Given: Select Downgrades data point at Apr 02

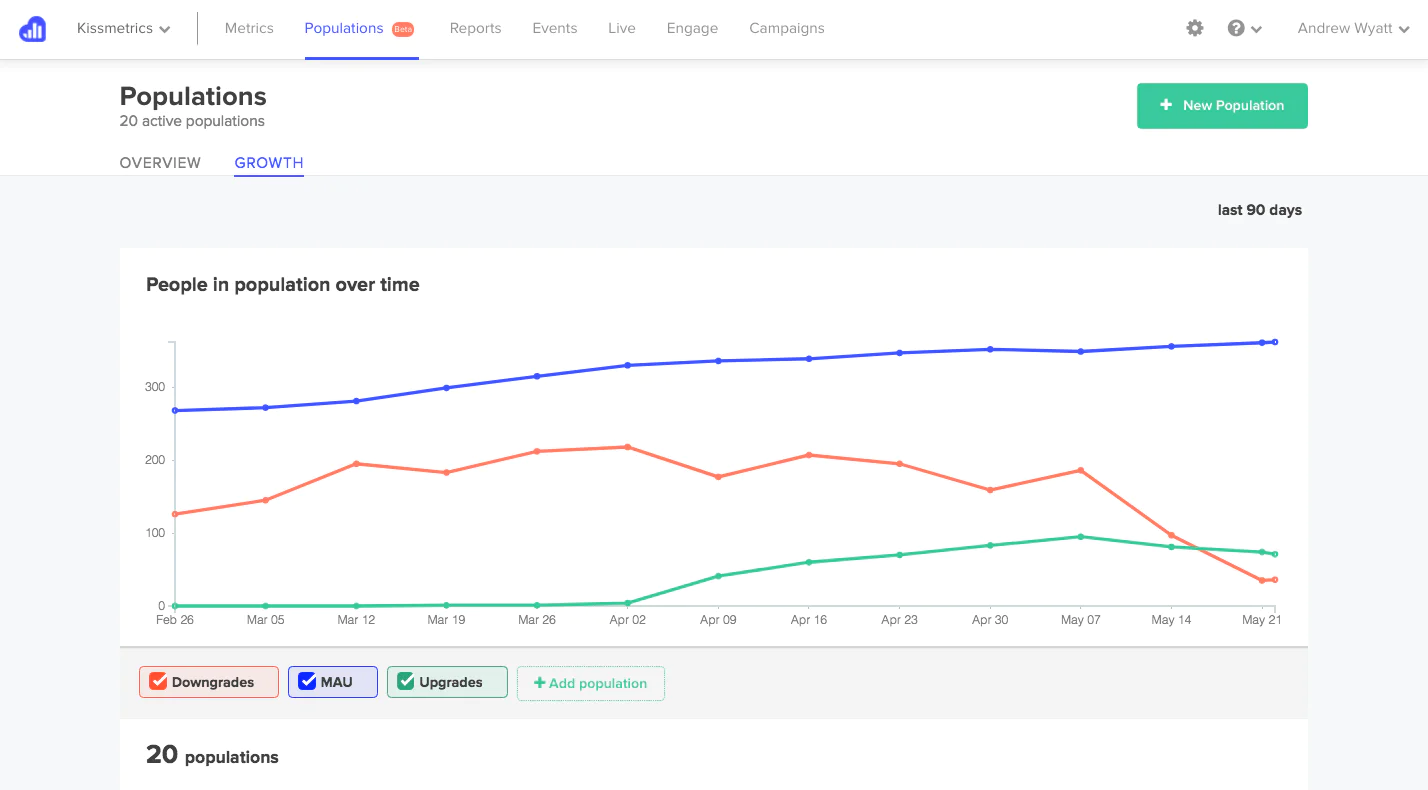Looking at the screenshot, I should coord(627,447).
